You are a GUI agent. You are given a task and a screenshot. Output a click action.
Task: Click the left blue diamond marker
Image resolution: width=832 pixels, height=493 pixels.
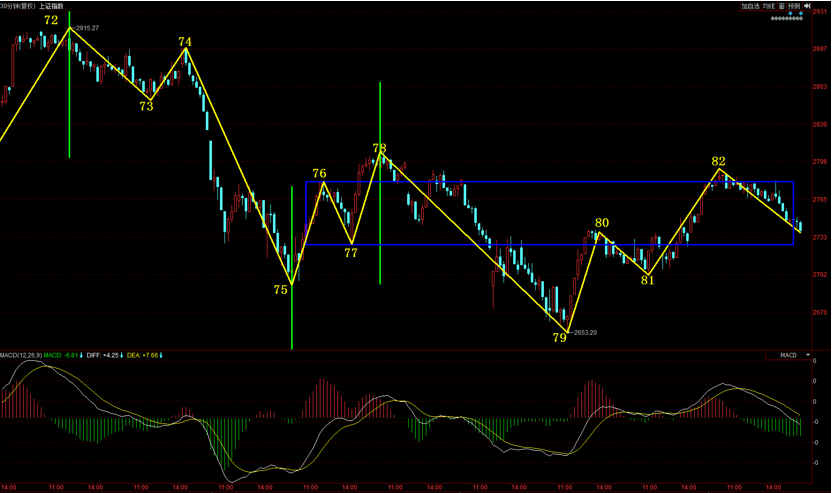click(790, 12)
